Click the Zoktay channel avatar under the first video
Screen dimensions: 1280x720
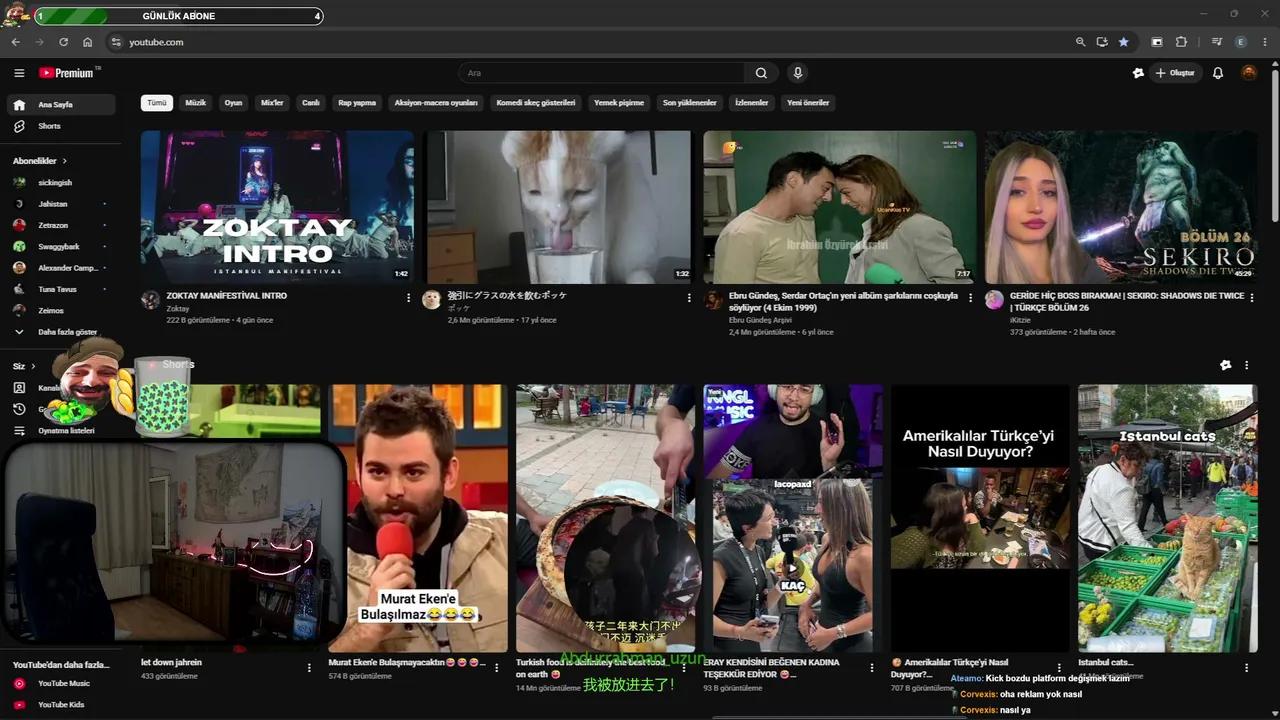point(150,300)
